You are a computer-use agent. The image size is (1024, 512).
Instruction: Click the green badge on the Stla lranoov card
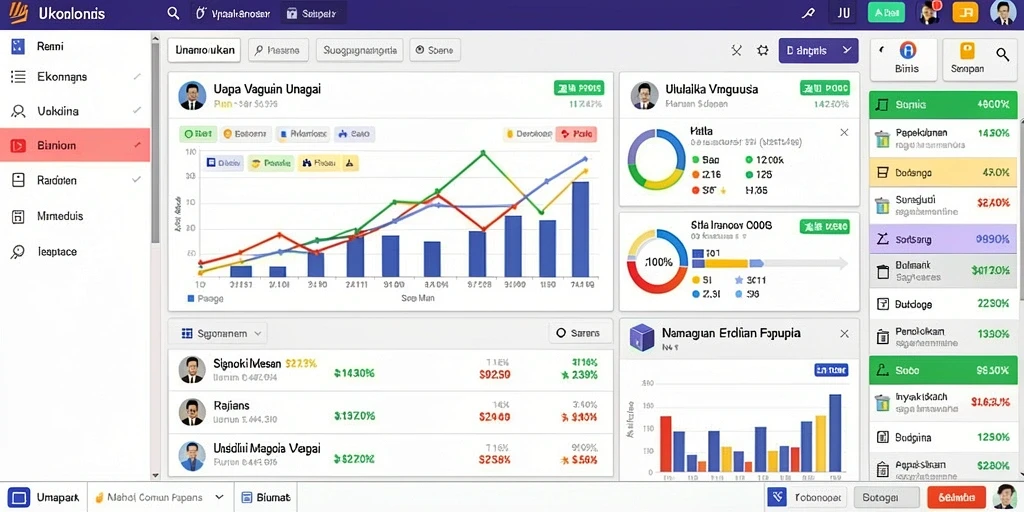tap(824, 227)
